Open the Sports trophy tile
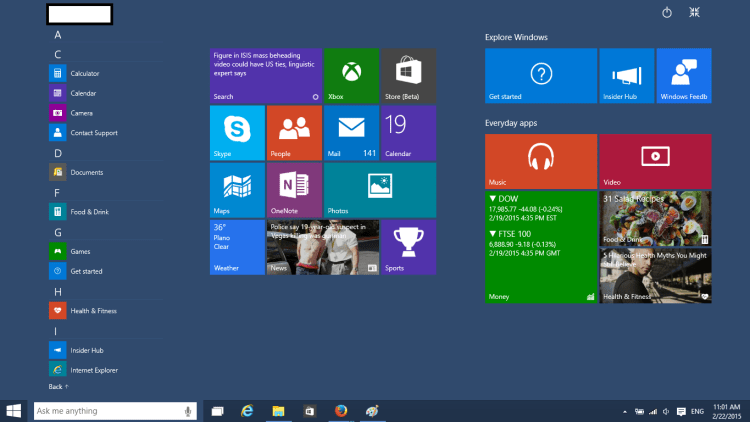The width and height of the screenshot is (750, 422). pyautogui.click(x=408, y=247)
